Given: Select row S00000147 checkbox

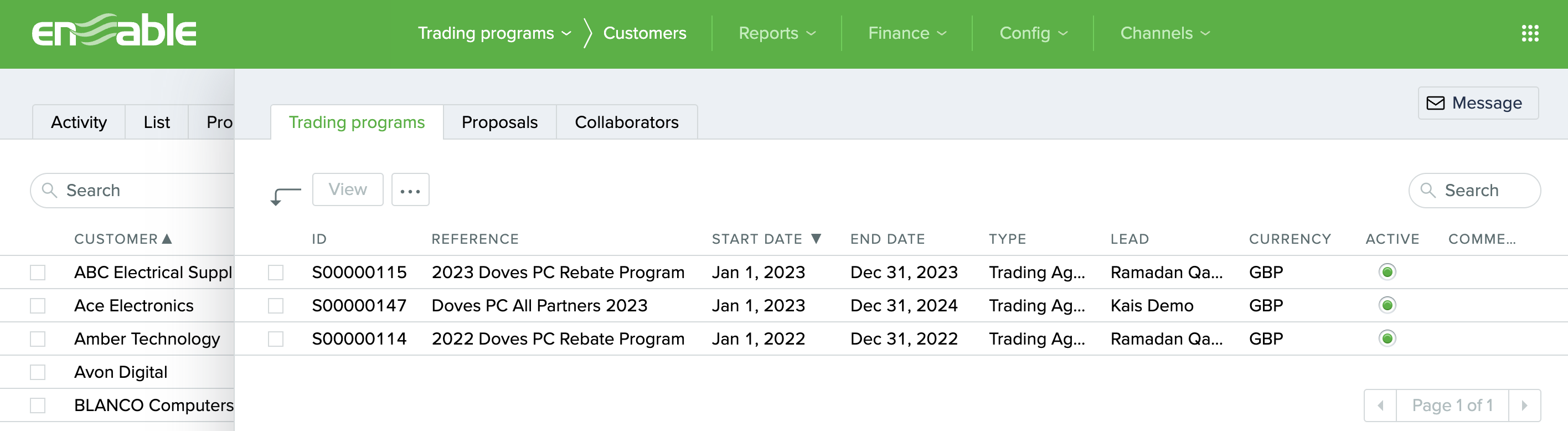Looking at the screenshot, I should pyautogui.click(x=276, y=306).
